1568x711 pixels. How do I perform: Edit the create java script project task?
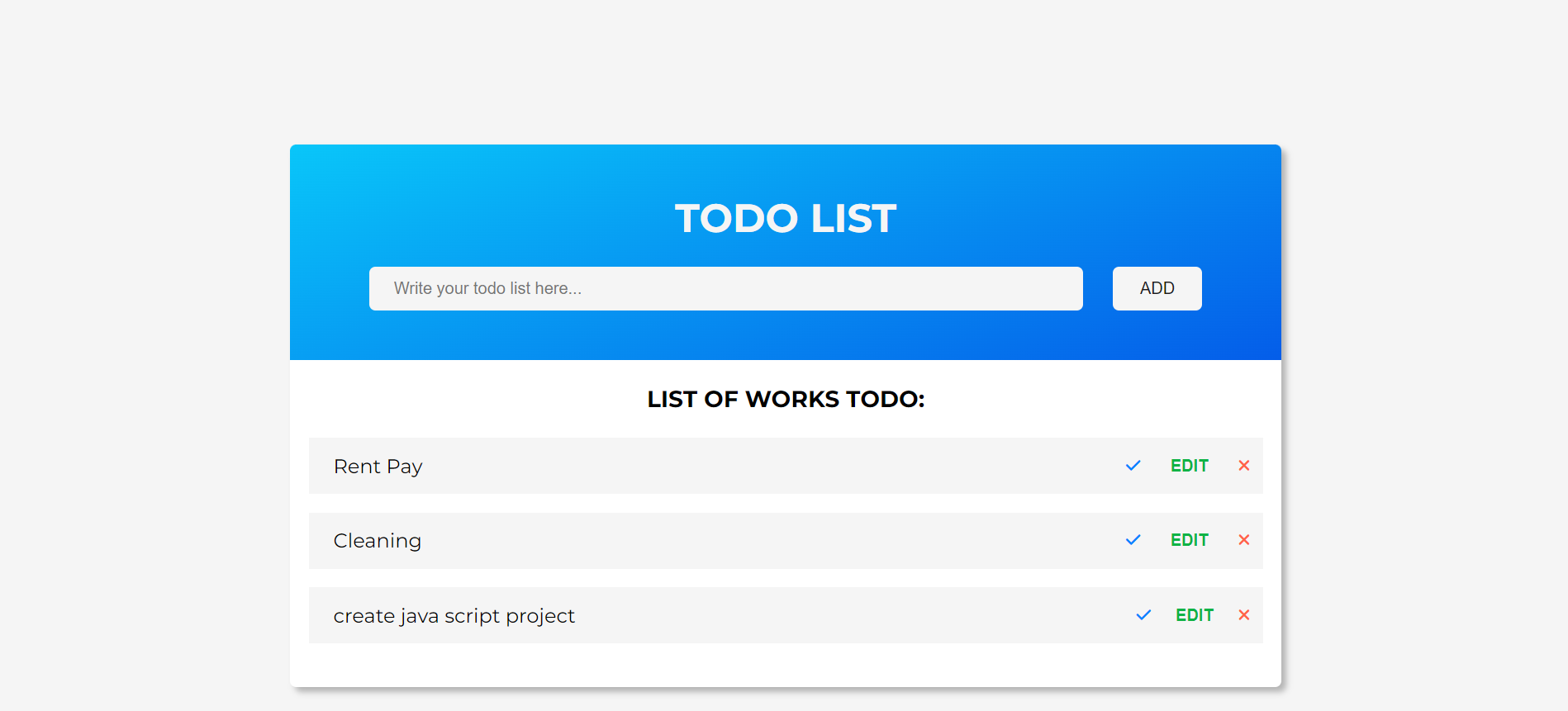[1195, 615]
